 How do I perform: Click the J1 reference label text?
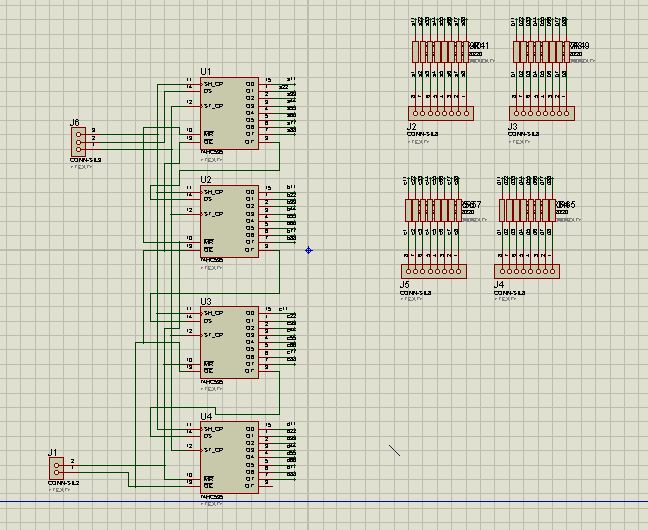coord(53,453)
